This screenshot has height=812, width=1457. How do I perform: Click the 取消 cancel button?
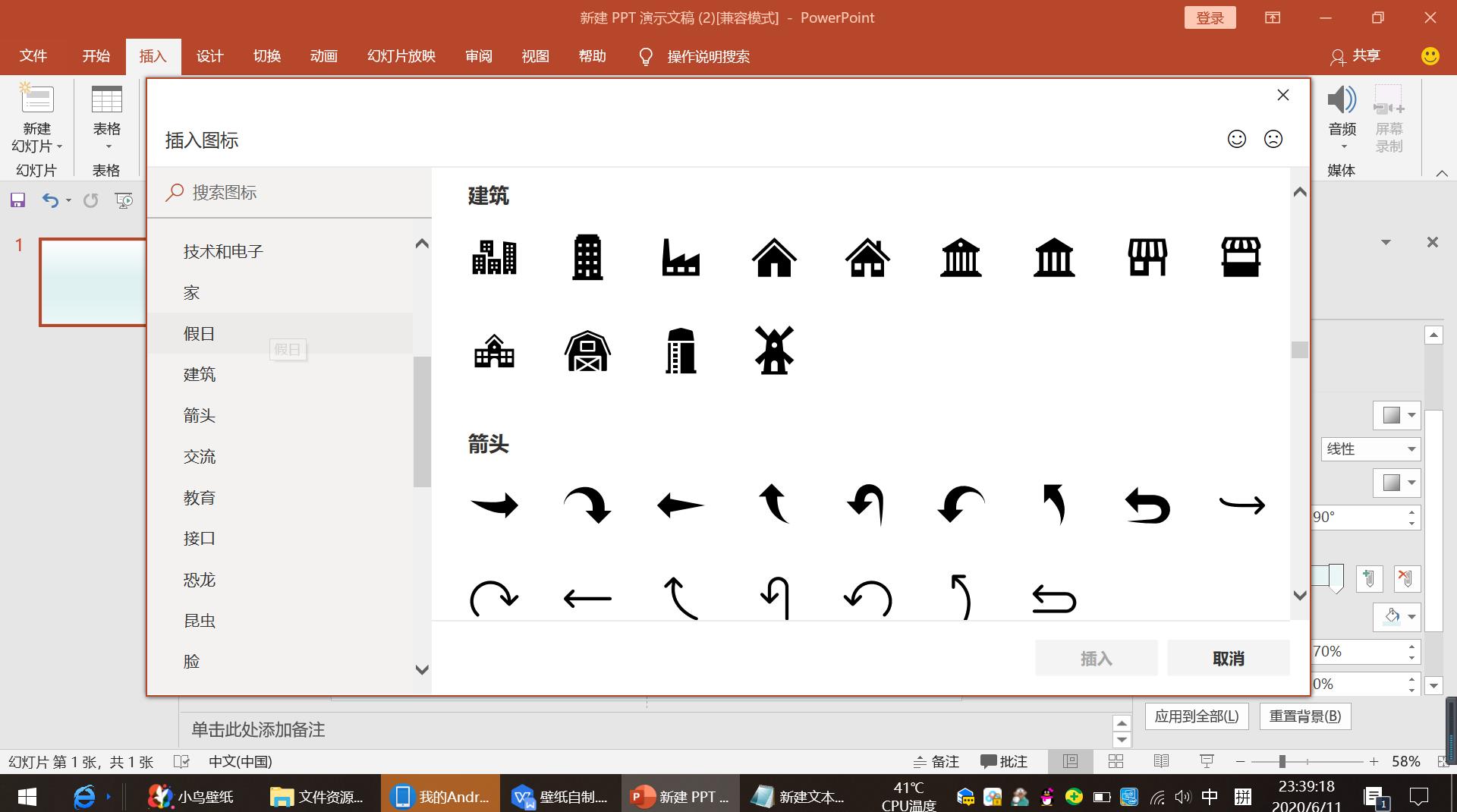[1228, 657]
